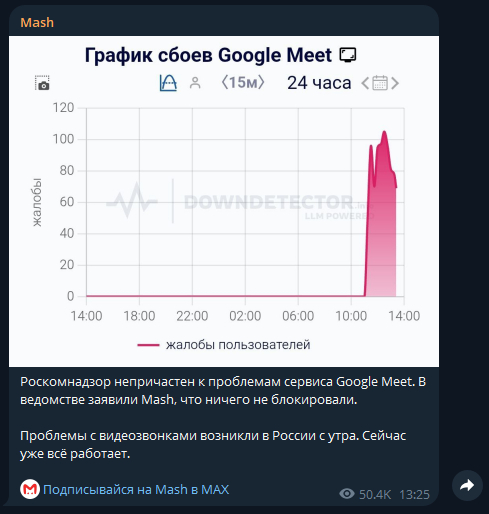Go to the next date with the right chevron
The width and height of the screenshot is (489, 514).
pos(395,83)
